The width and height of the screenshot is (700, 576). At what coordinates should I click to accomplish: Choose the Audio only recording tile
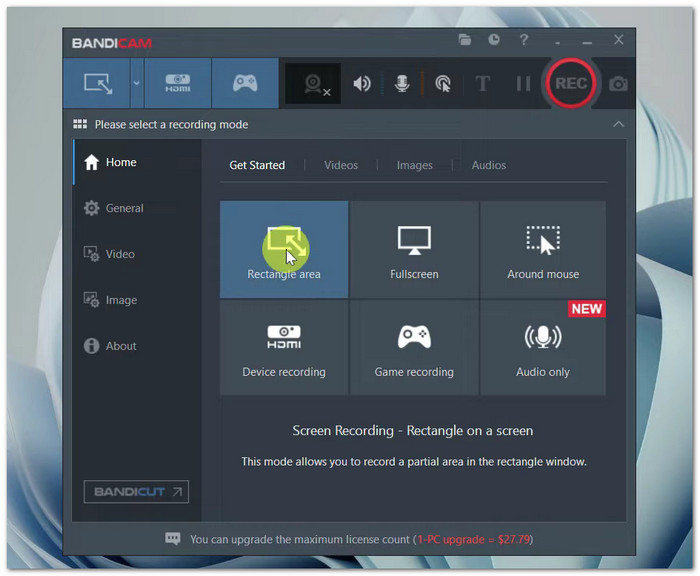pos(543,347)
